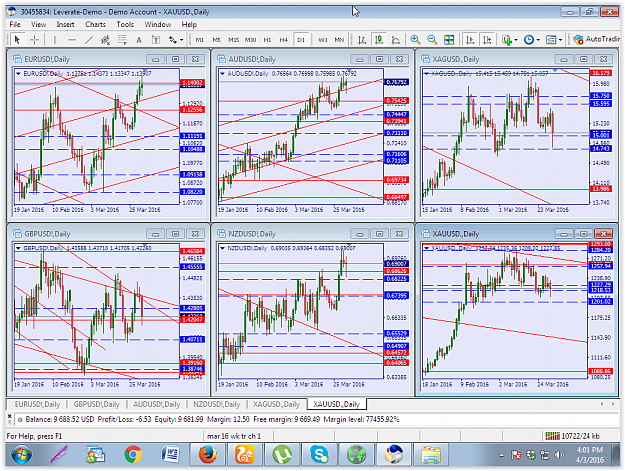Switch to the XAGUSD,Daily bottom tab

click(x=276, y=404)
